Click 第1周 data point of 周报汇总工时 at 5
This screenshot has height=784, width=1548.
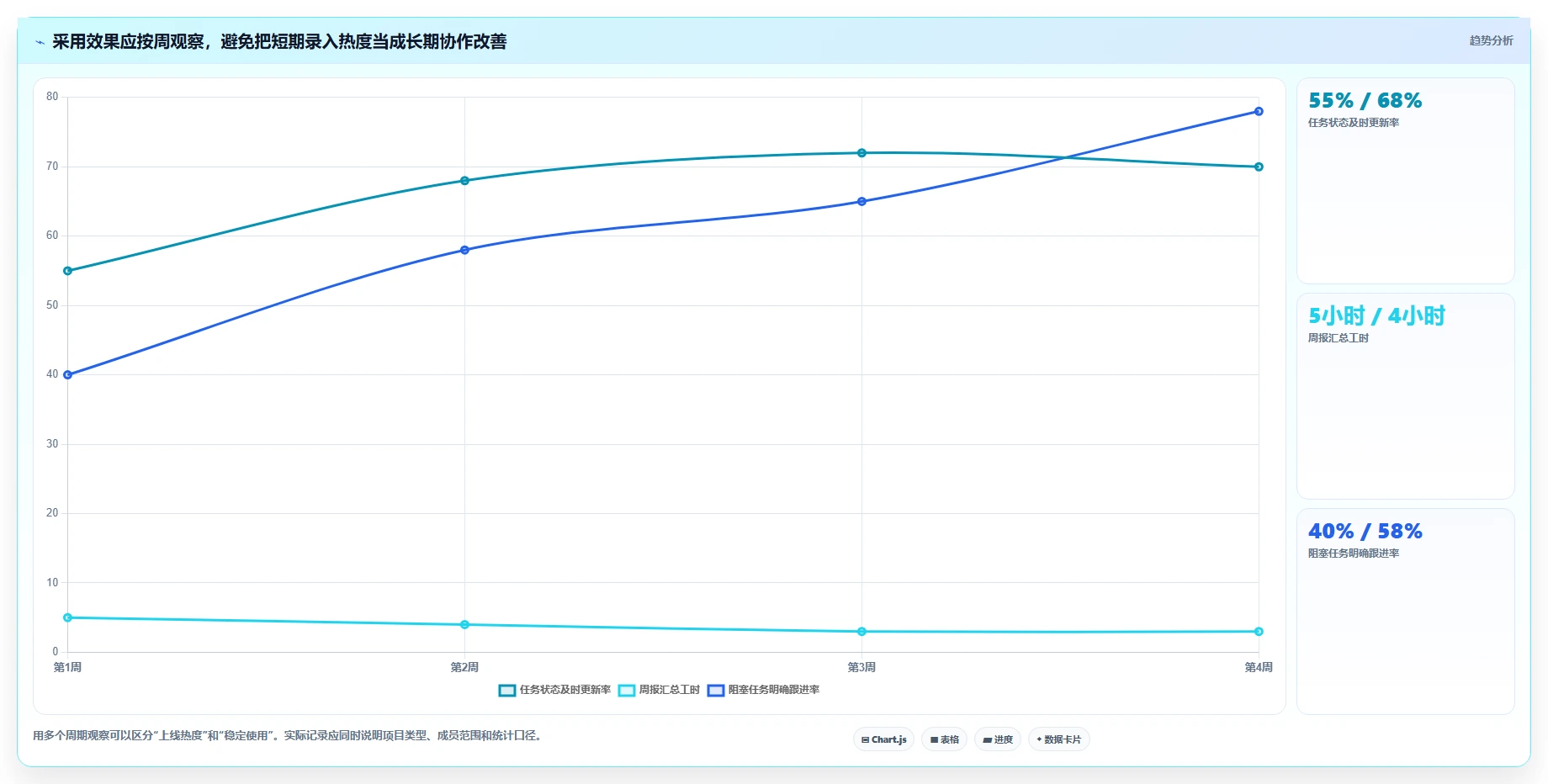(68, 617)
